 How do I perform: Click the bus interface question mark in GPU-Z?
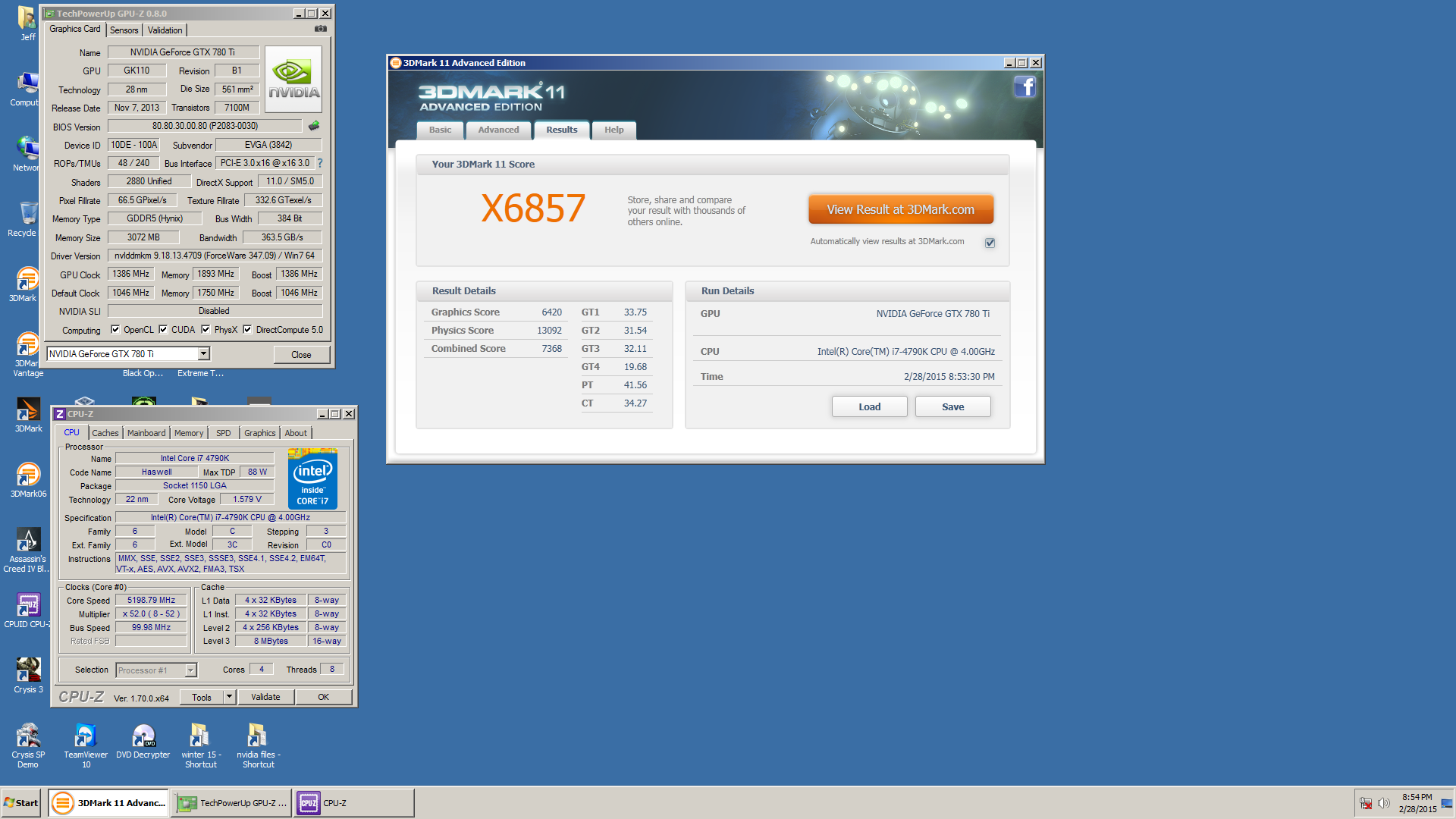[320, 163]
